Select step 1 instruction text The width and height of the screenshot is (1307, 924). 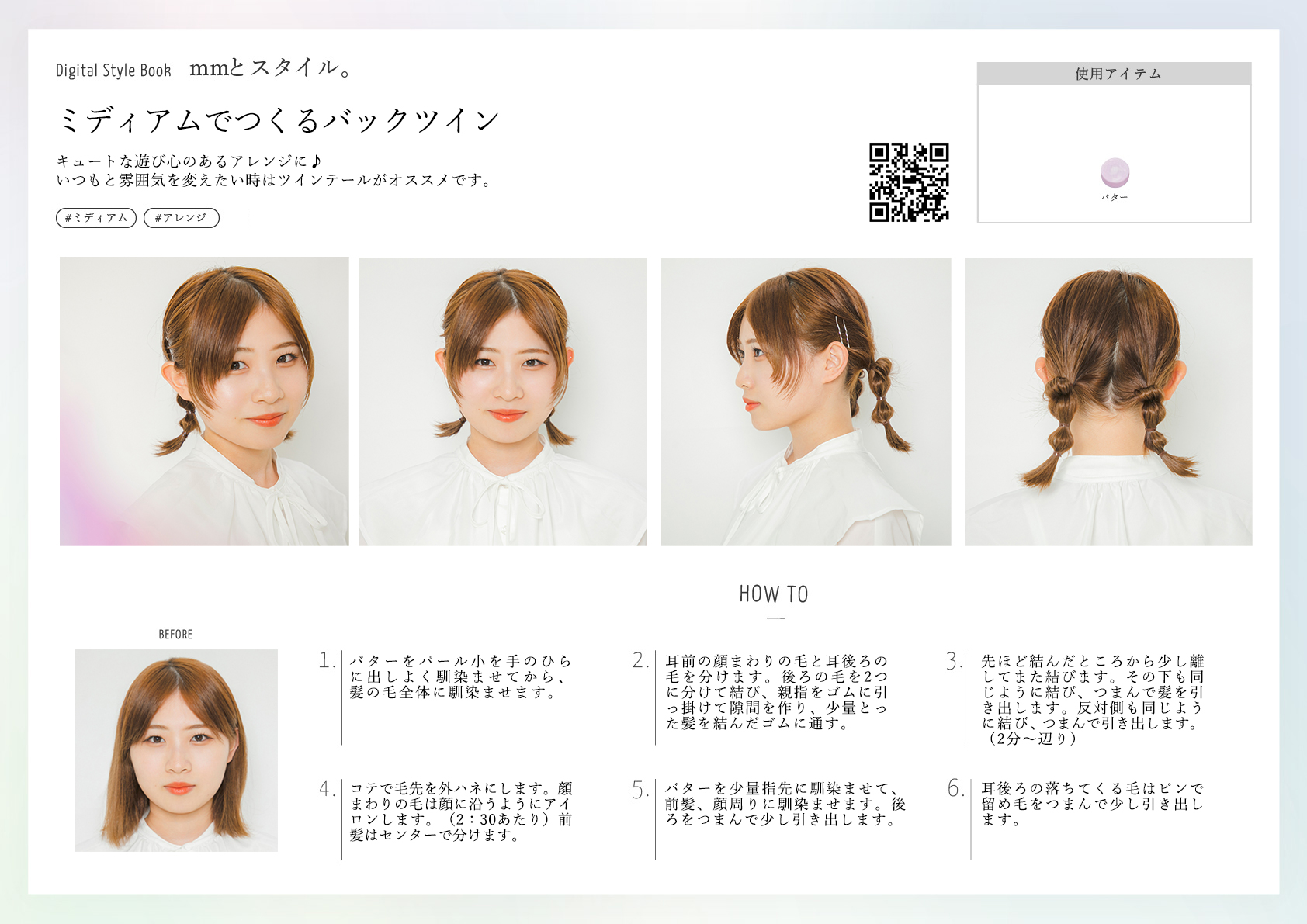pyautogui.click(x=461, y=677)
